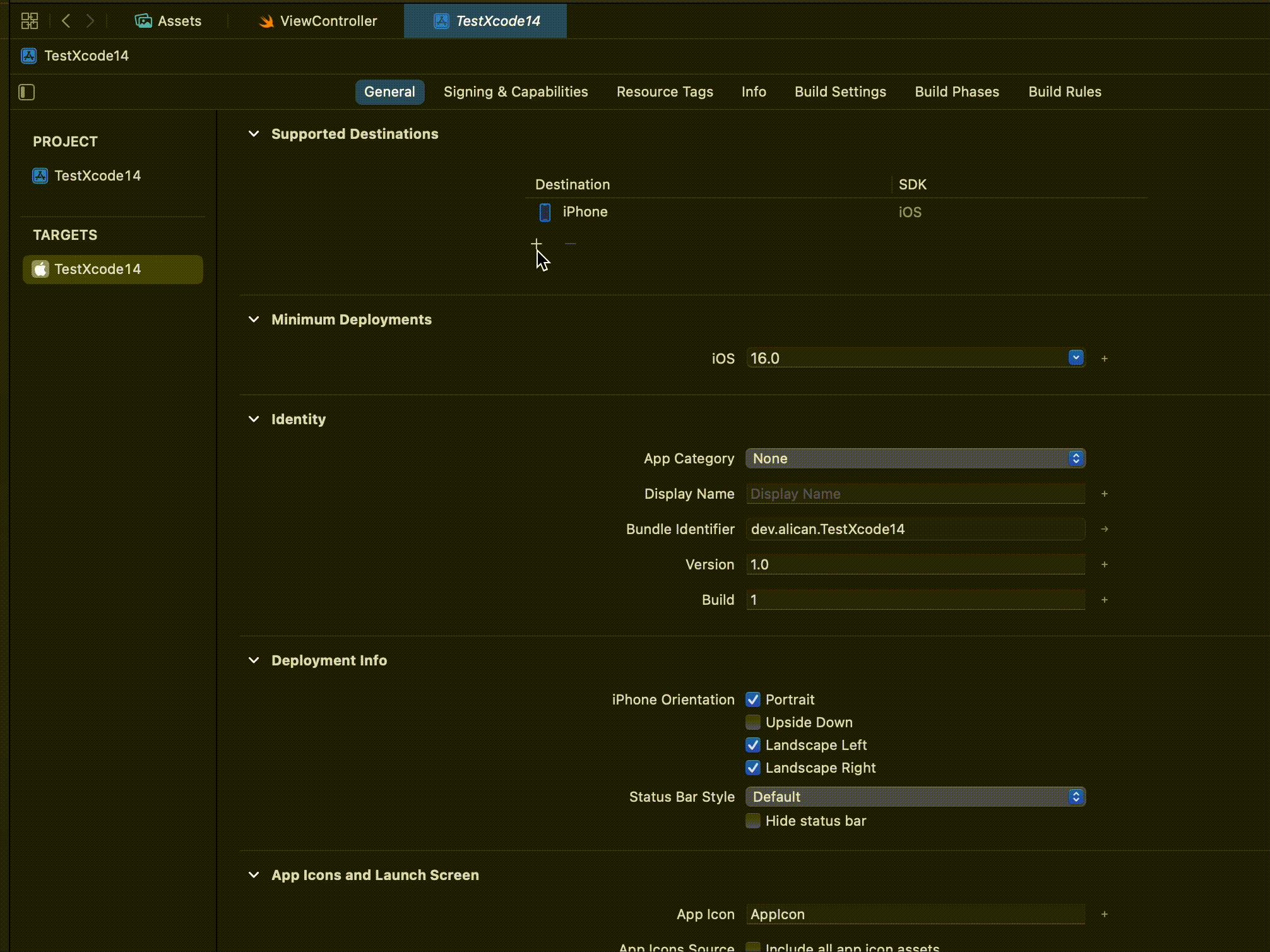This screenshot has height=952, width=1270.
Task: Collapse the Deployment Info section
Action: (x=254, y=660)
